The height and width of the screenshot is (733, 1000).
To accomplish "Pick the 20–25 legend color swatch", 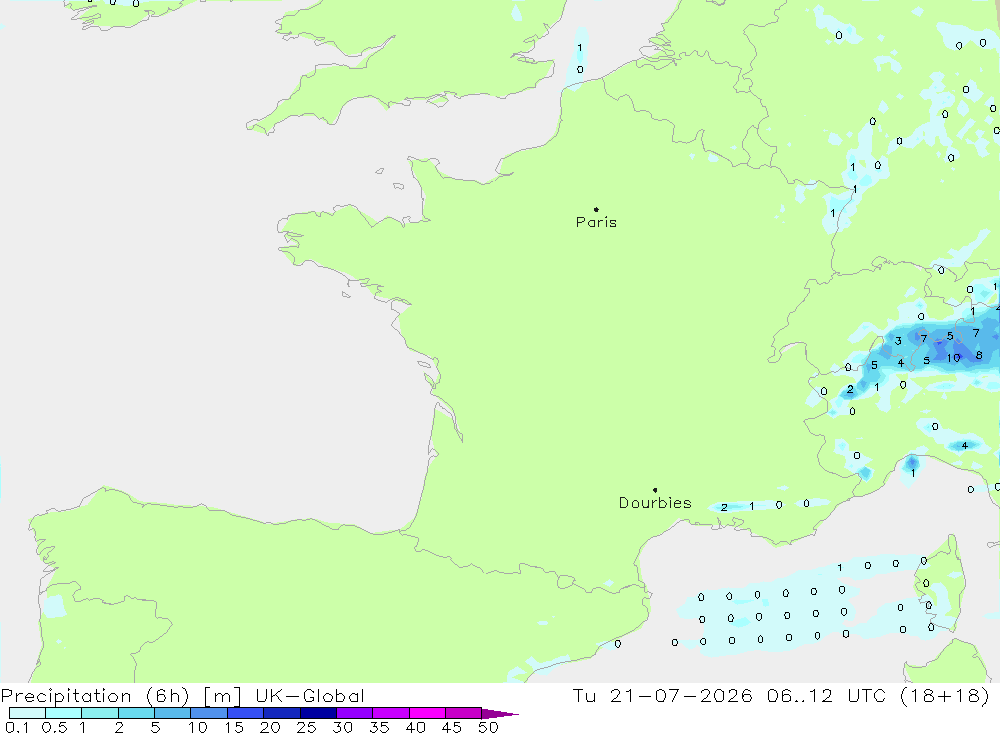I will 282,713.
